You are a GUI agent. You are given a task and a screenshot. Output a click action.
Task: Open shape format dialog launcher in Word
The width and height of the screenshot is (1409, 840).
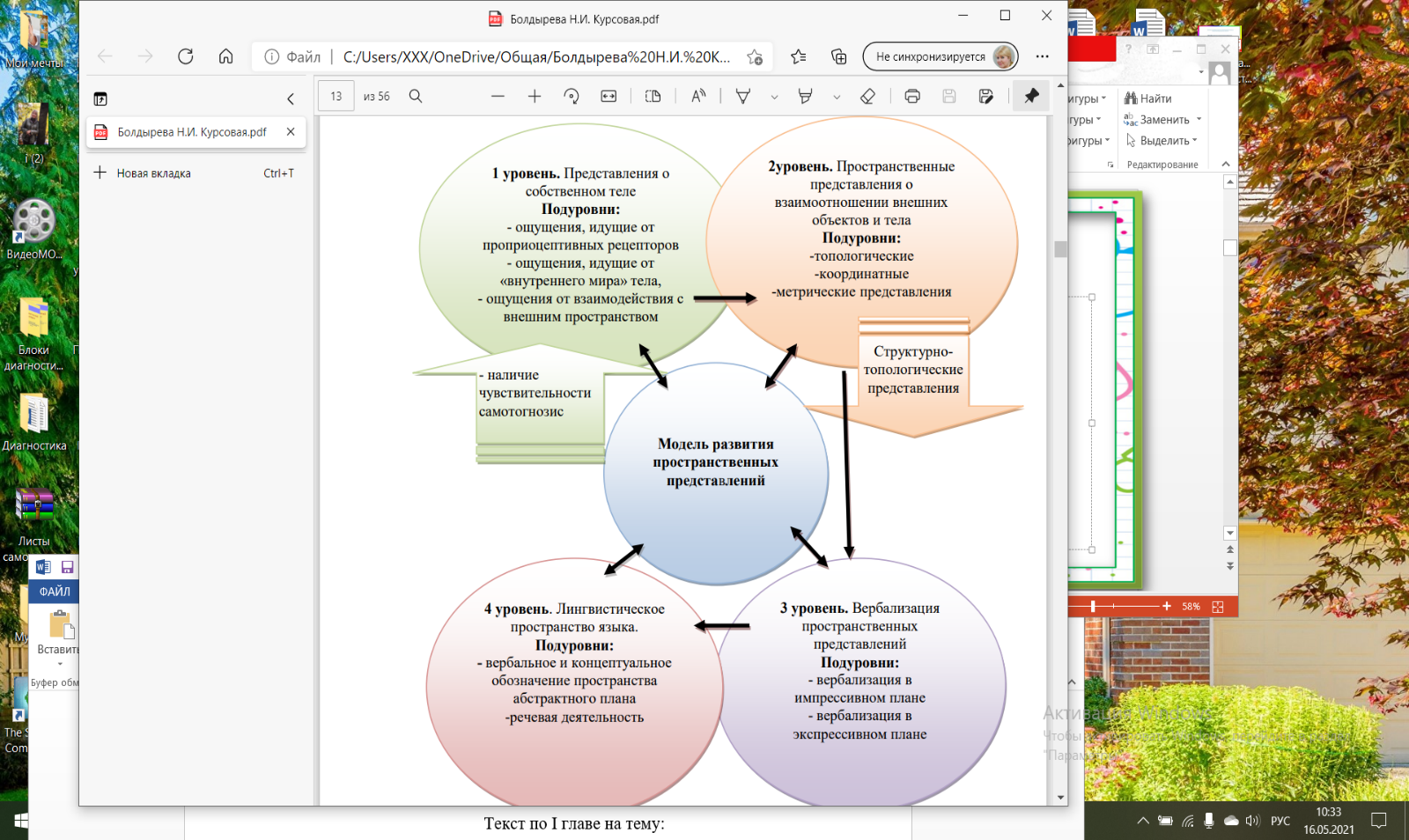click(x=1110, y=165)
